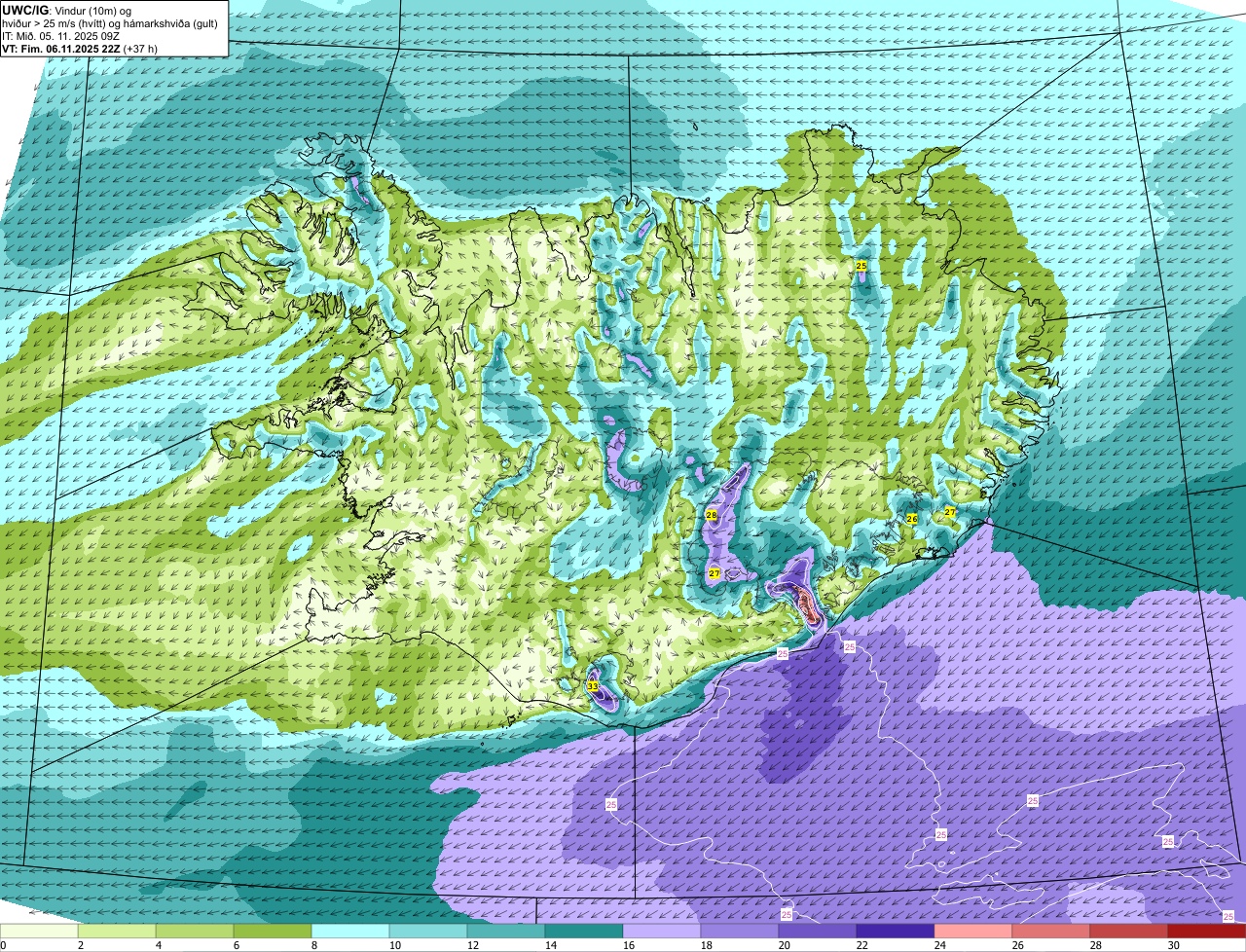Click the salmon 26–28 m/s legend swatch

coord(1051,932)
